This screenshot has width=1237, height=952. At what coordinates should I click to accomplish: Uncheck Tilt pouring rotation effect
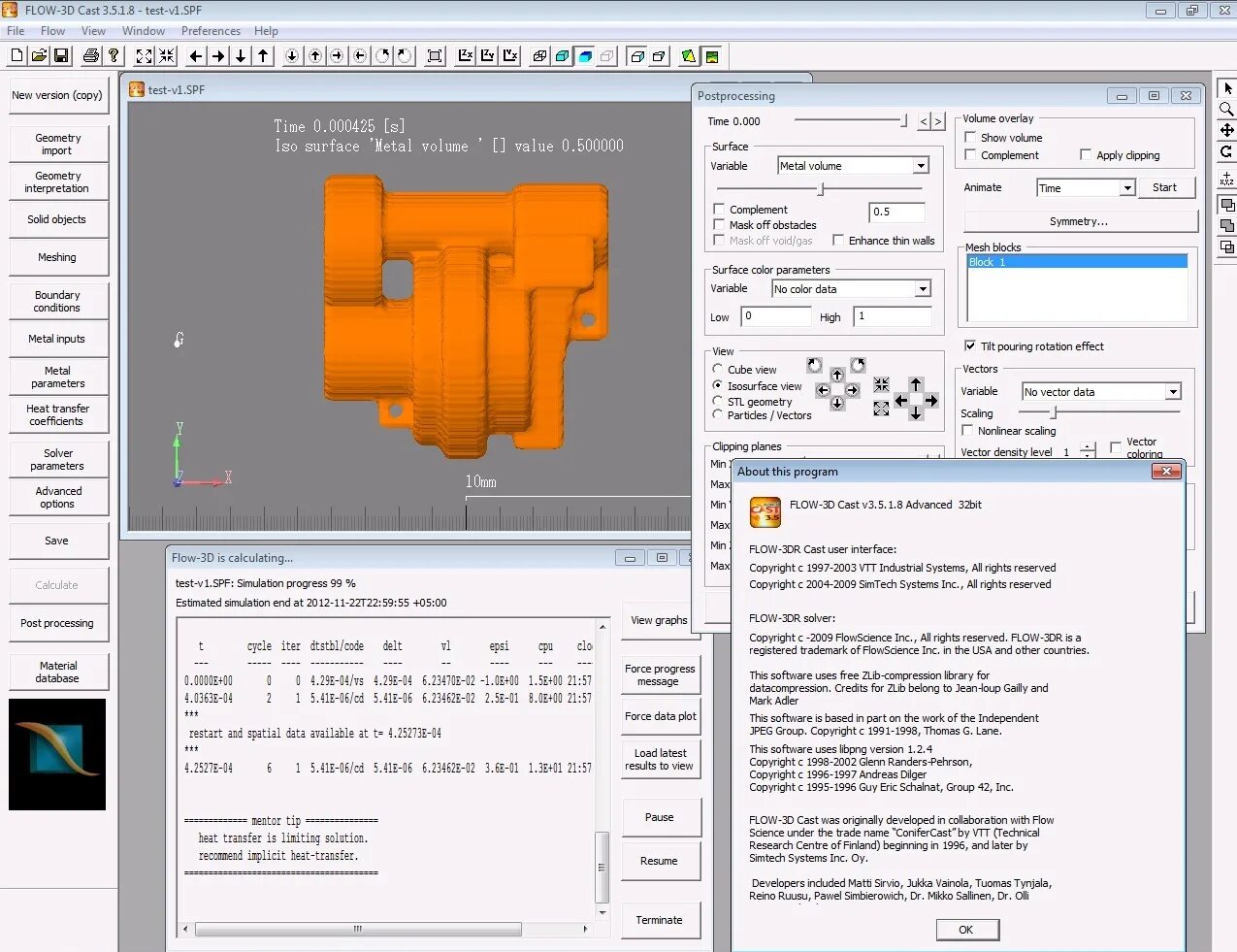point(970,346)
